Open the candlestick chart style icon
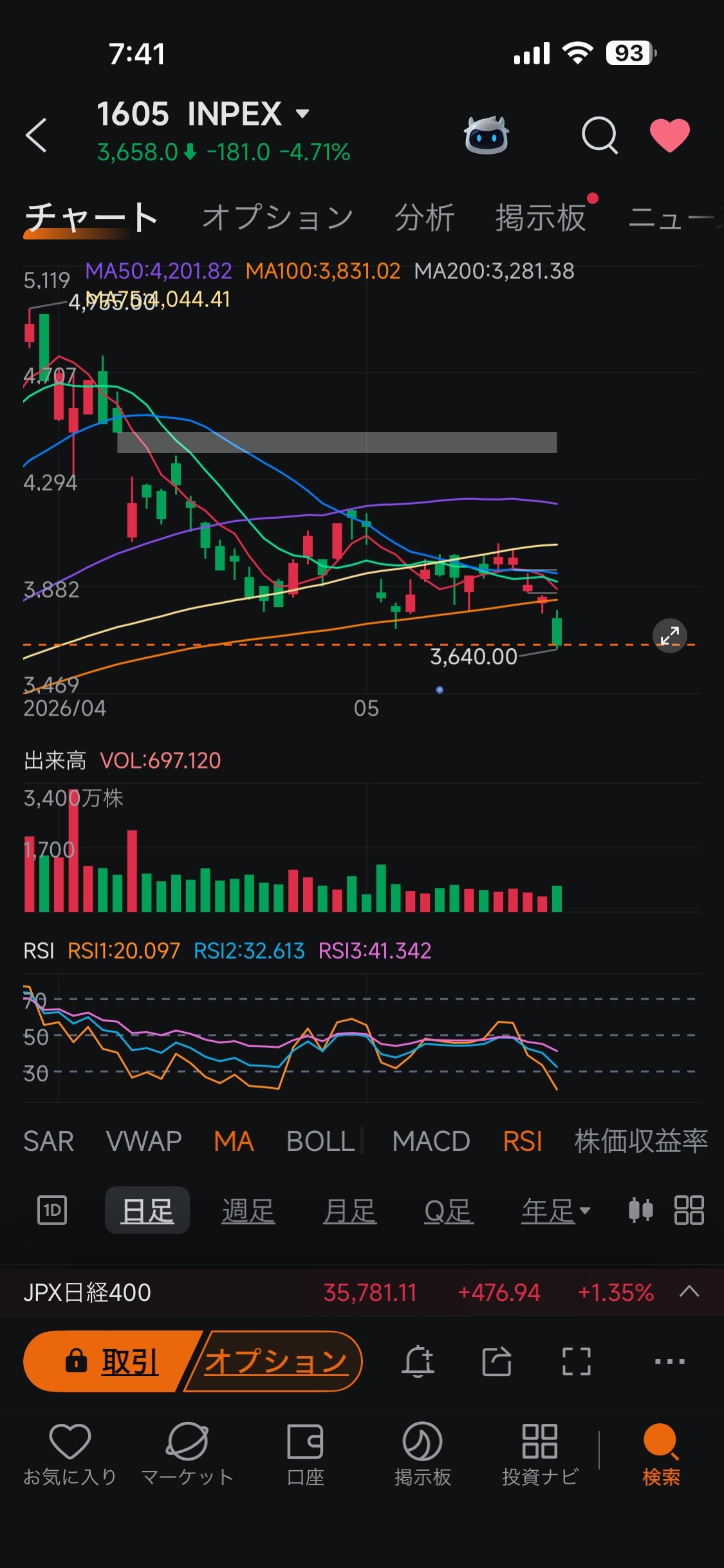Viewport: 724px width, 1568px height. click(x=640, y=1210)
